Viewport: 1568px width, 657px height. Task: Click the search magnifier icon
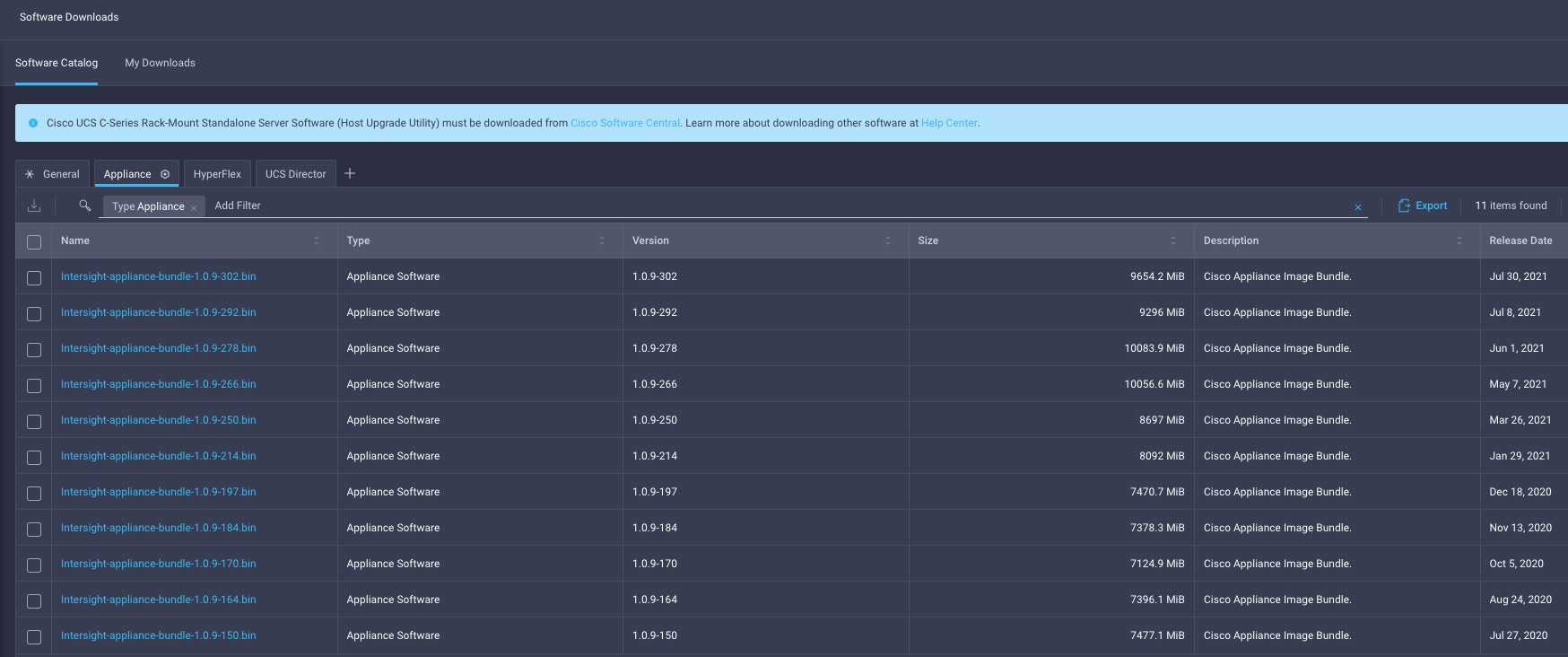click(x=85, y=206)
